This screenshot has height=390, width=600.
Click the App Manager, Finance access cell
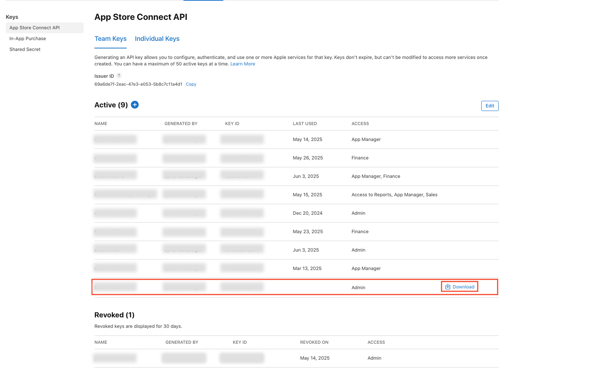375,176
